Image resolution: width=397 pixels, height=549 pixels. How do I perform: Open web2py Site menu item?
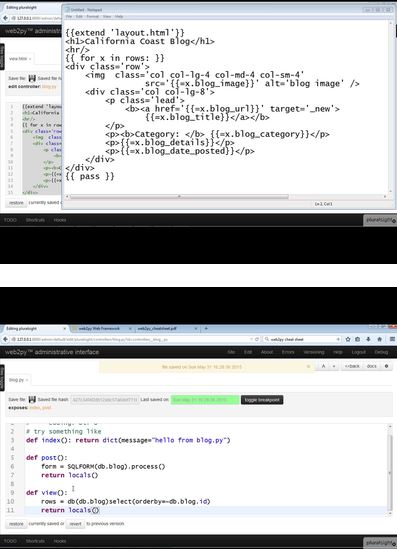(x=231, y=352)
